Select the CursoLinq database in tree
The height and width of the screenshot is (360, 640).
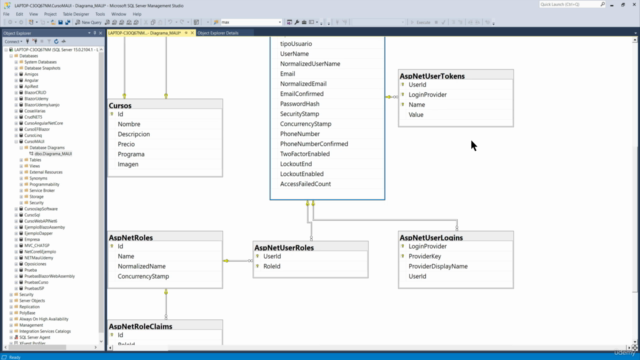click(33, 136)
